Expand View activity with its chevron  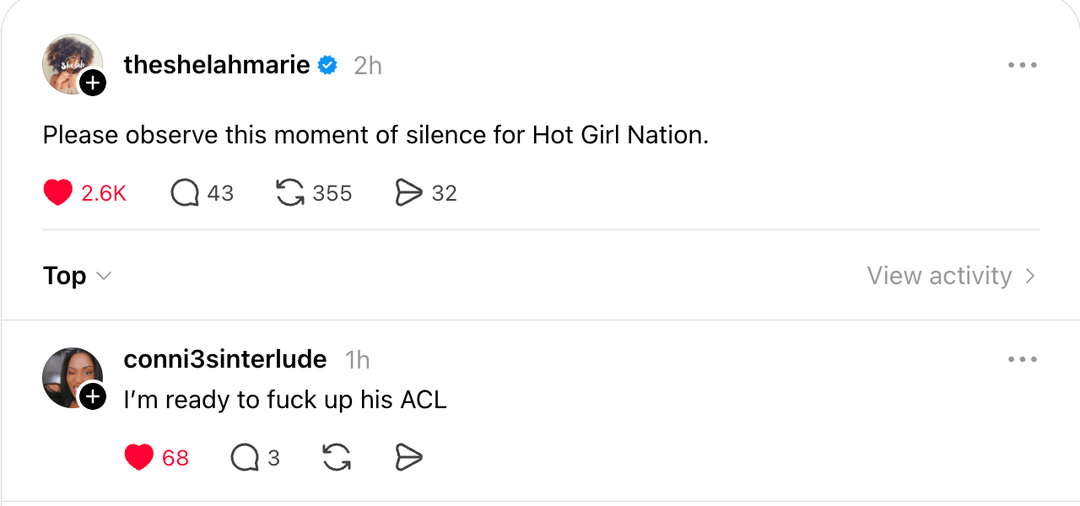pyautogui.click(x=1030, y=276)
